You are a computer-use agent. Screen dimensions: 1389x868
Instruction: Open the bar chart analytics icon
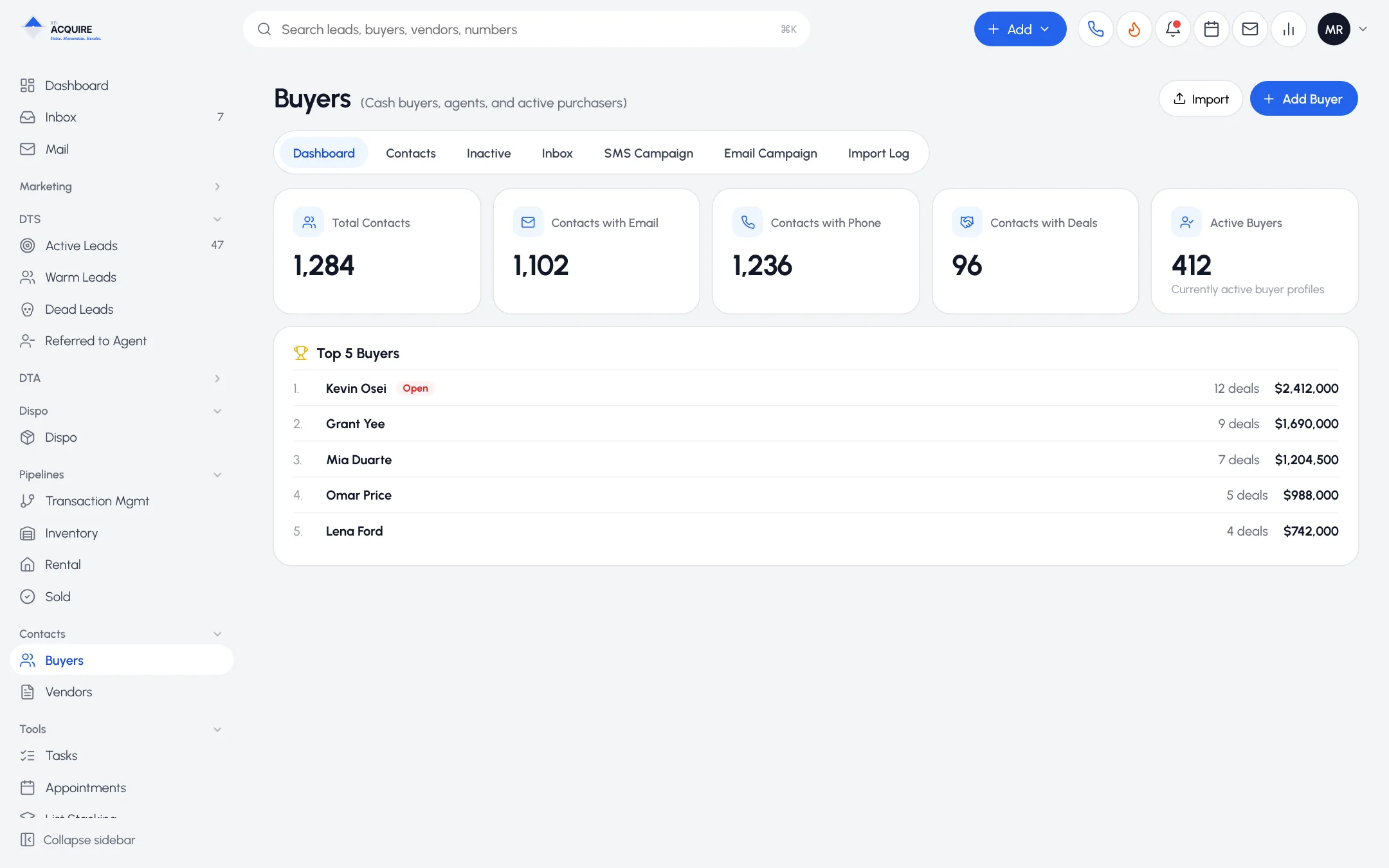1288,29
